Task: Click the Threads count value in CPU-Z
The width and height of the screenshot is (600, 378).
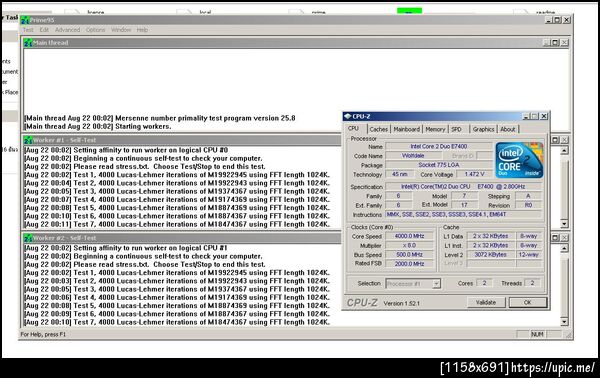Action: tap(532, 283)
